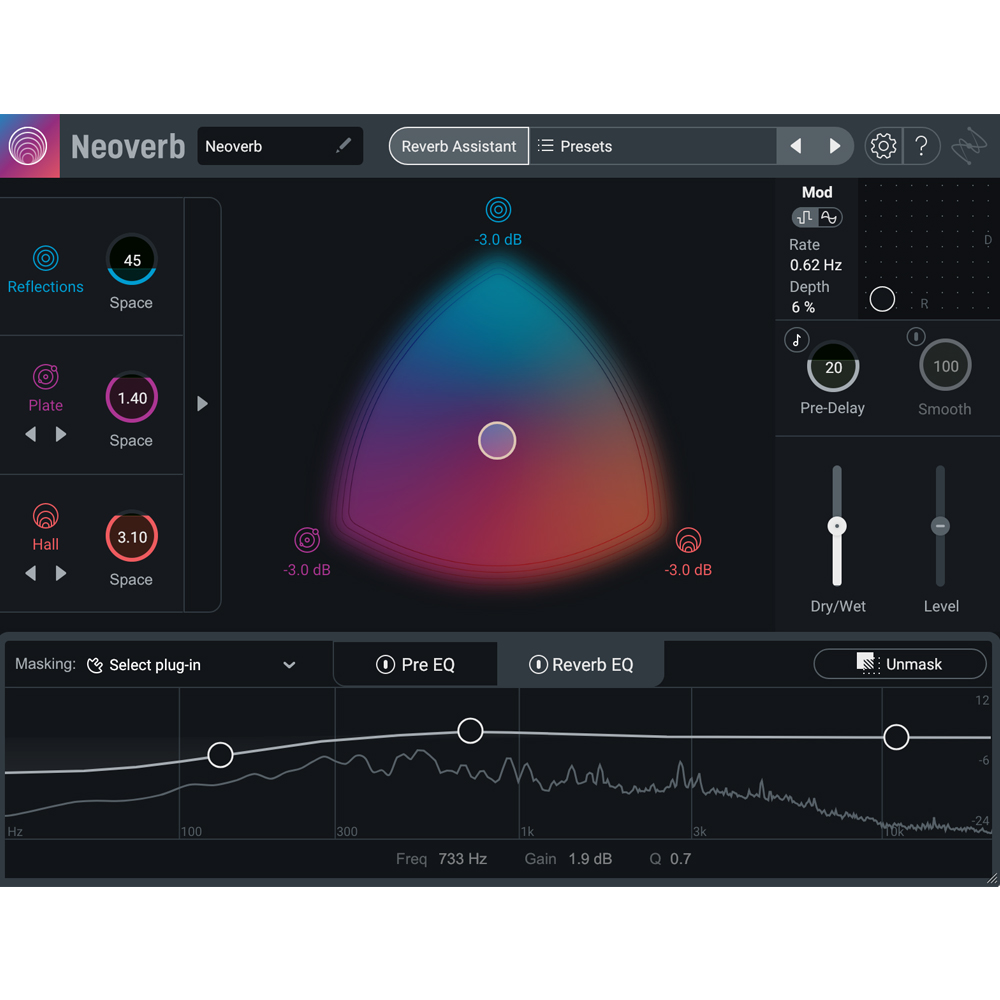Image resolution: width=1000 pixels, height=1000 pixels.
Task: Click the Level slider handle
Action: [940, 526]
